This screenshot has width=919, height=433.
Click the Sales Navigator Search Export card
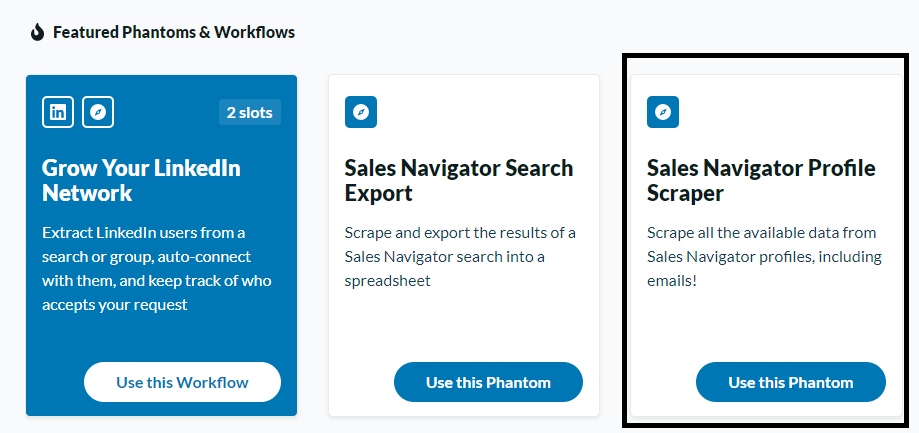coord(464,246)
